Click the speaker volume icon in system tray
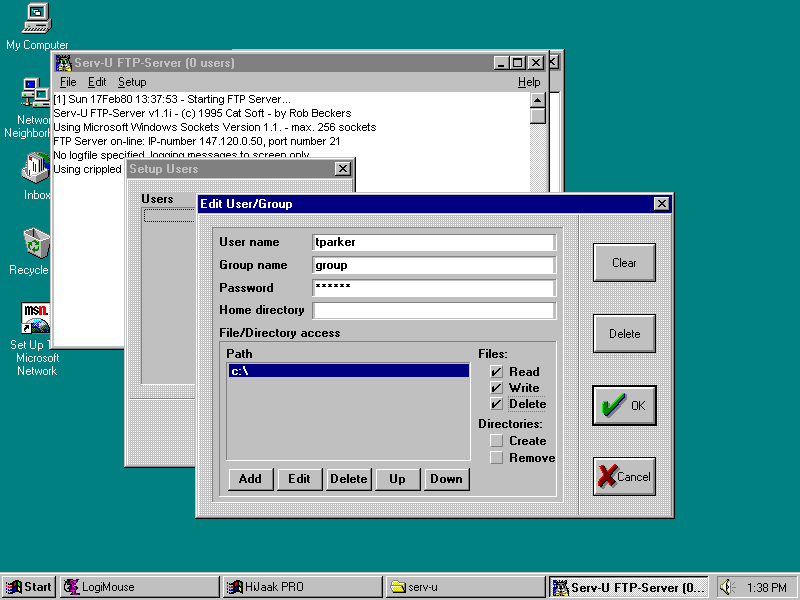Viewport: 800px width, 600px height. click(x=727, y=587)
